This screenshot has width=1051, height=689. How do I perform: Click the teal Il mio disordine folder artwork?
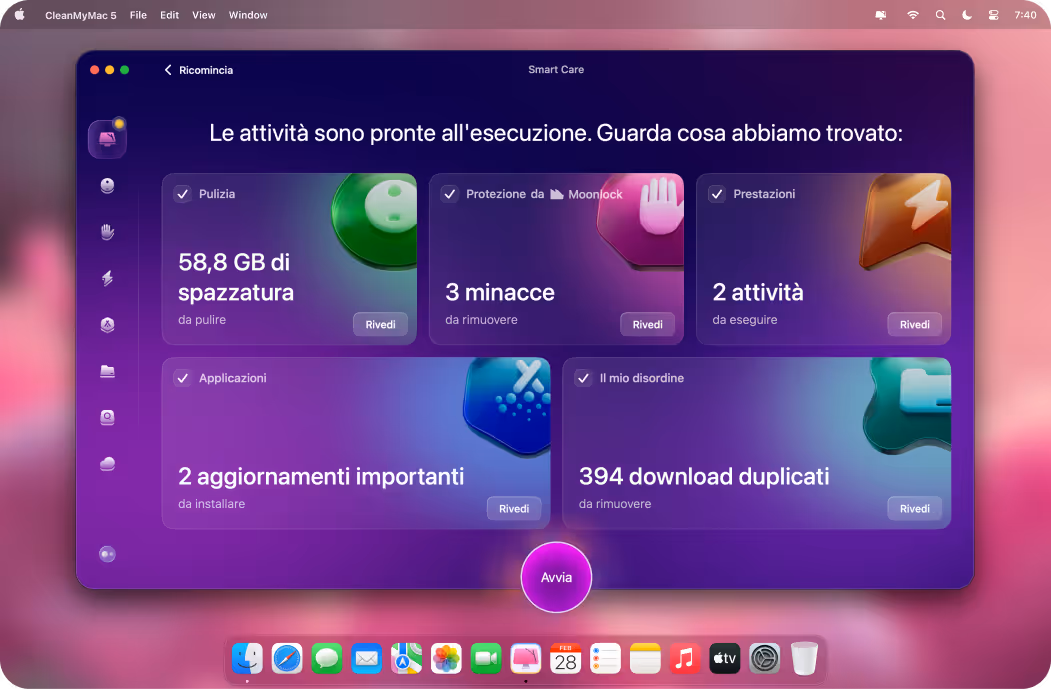[x=908, y=405]
